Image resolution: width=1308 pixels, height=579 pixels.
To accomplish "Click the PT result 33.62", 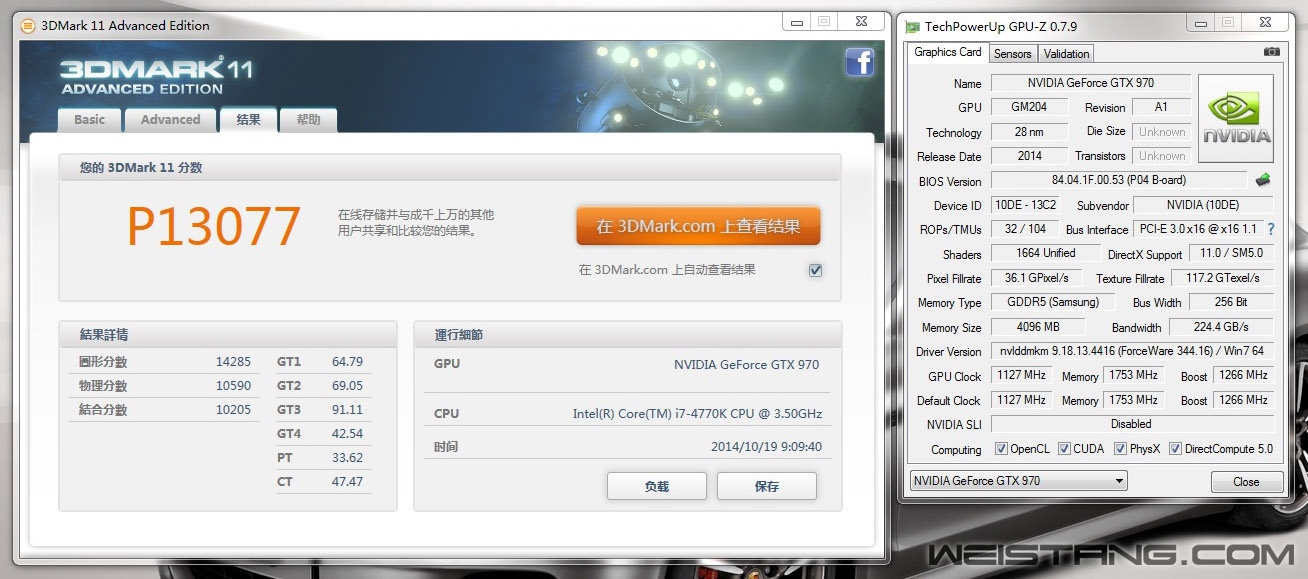I will click(x=347, y=458).
